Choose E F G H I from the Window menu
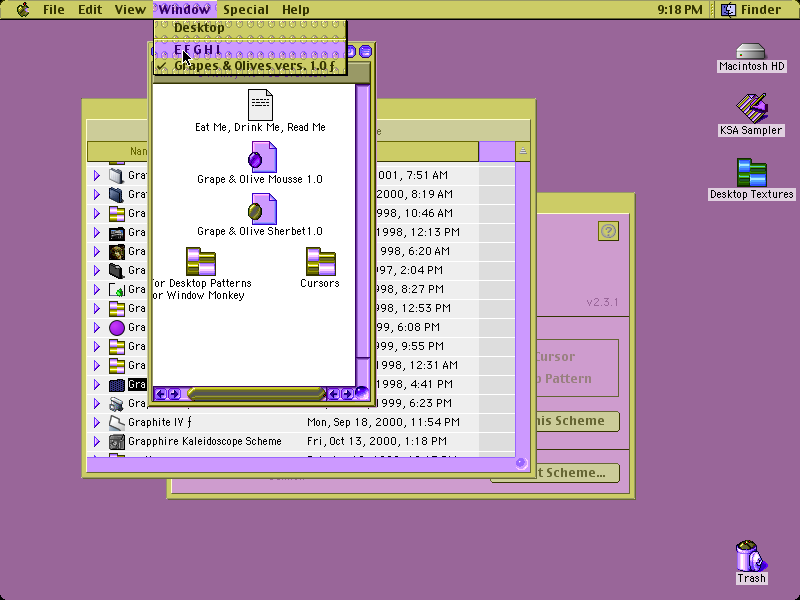The image size is (800, 600). (x=250, y=49)
